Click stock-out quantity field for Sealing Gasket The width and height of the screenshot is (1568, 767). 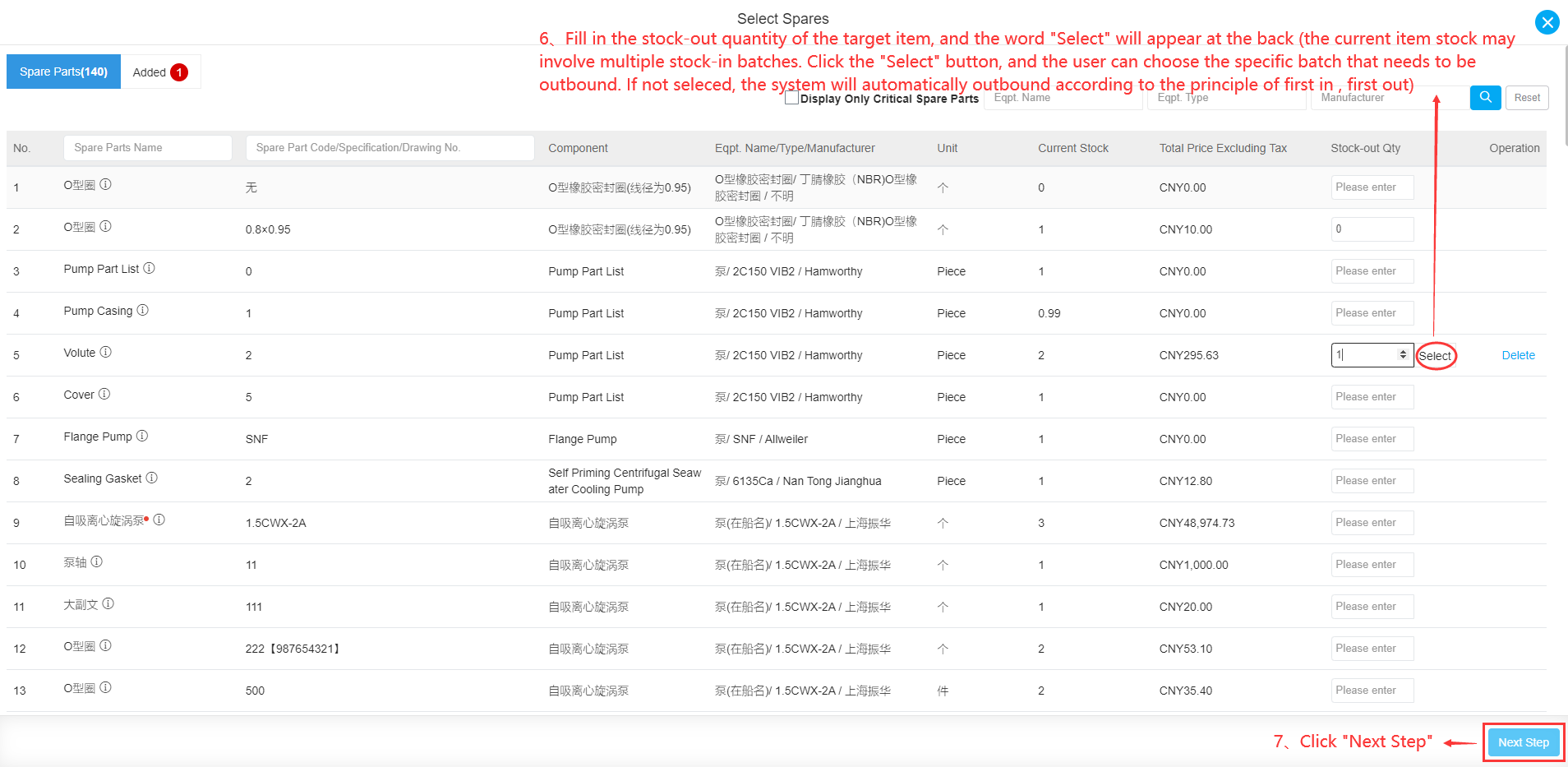pyautogui.click(x=1372, y=481)
